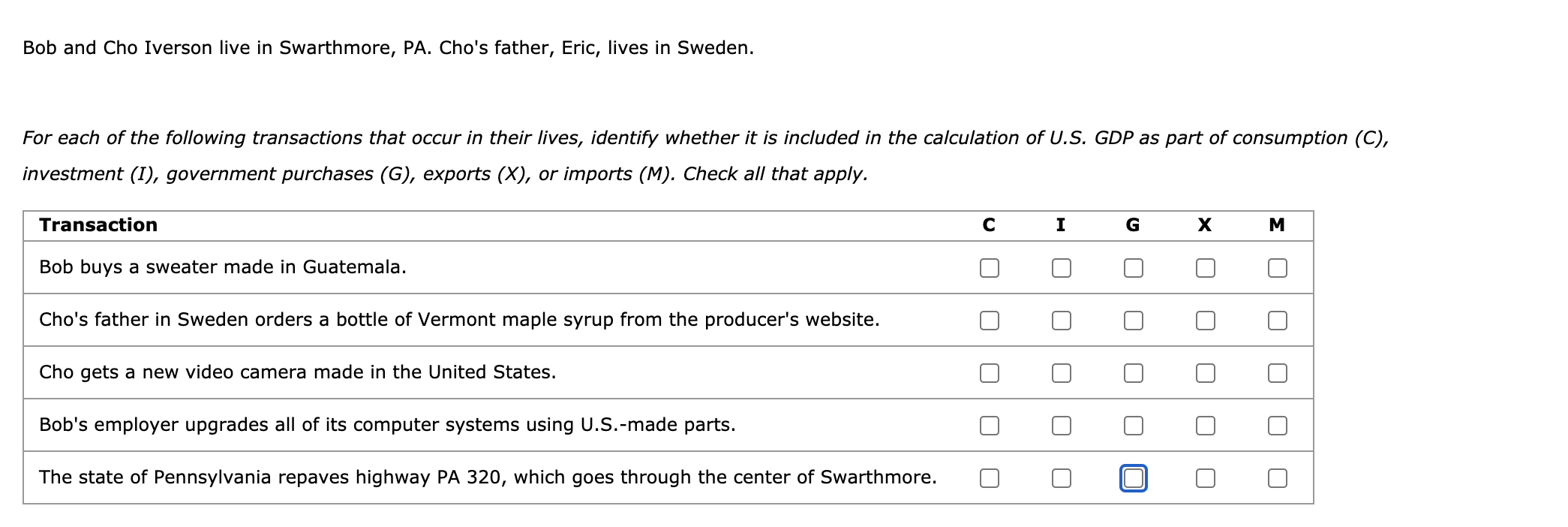This screenshot has height=527, width=1568.
Task: Check X for employer computer systems upgrade
Action: (1205, 426)
